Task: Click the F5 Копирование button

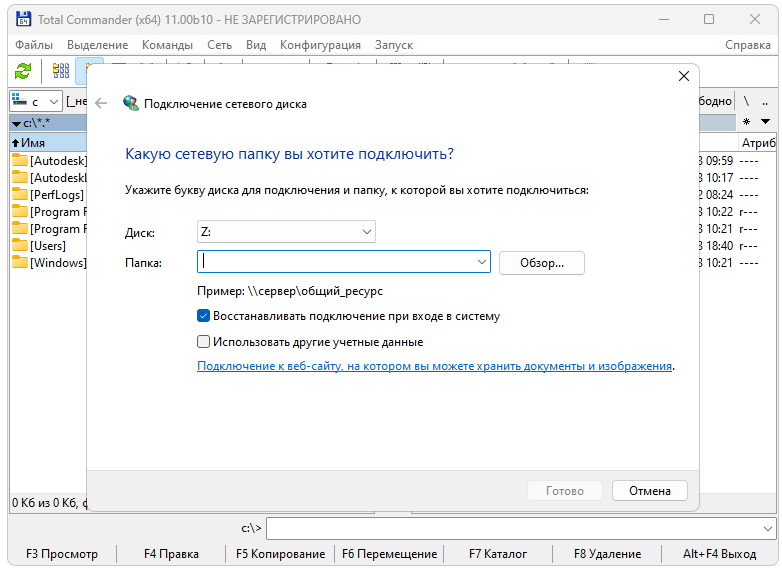Action: (280, 554)
